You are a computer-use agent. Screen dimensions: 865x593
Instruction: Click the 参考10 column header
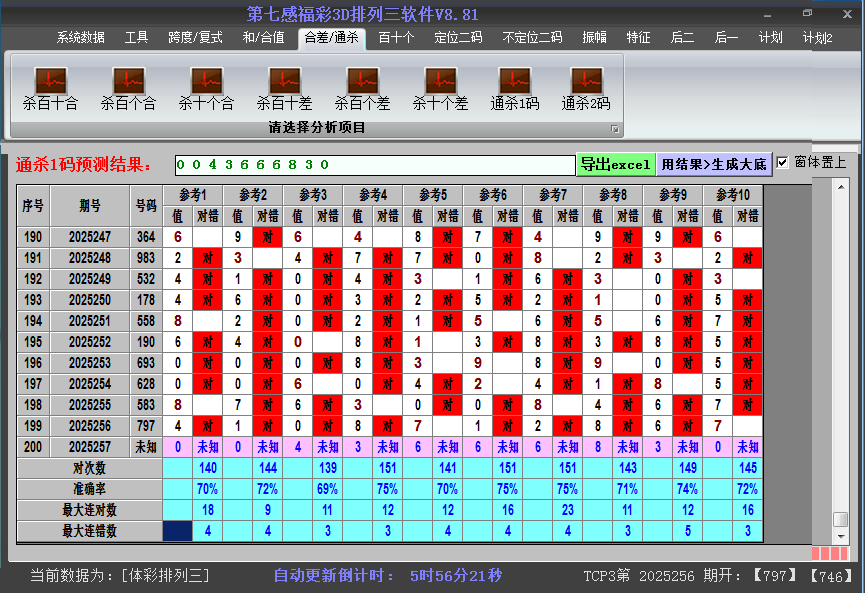733,195
